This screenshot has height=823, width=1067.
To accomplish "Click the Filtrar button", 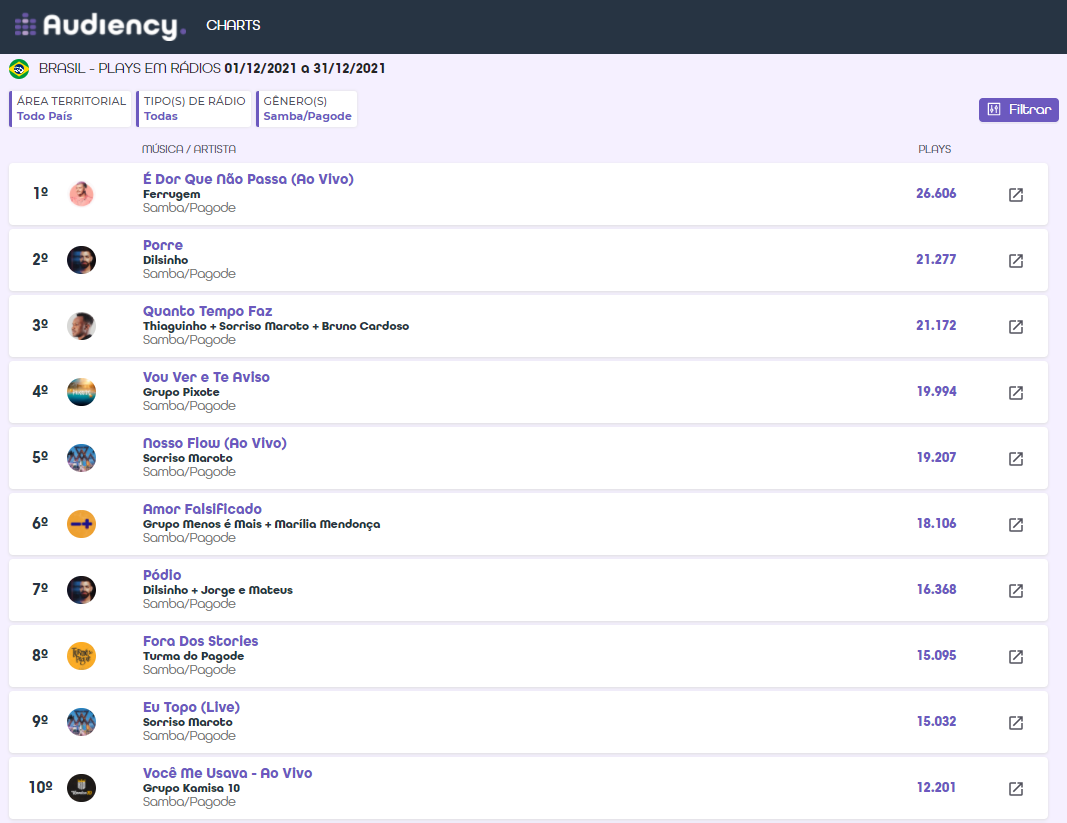I will pyautogui.click(x=1019, y=110).
